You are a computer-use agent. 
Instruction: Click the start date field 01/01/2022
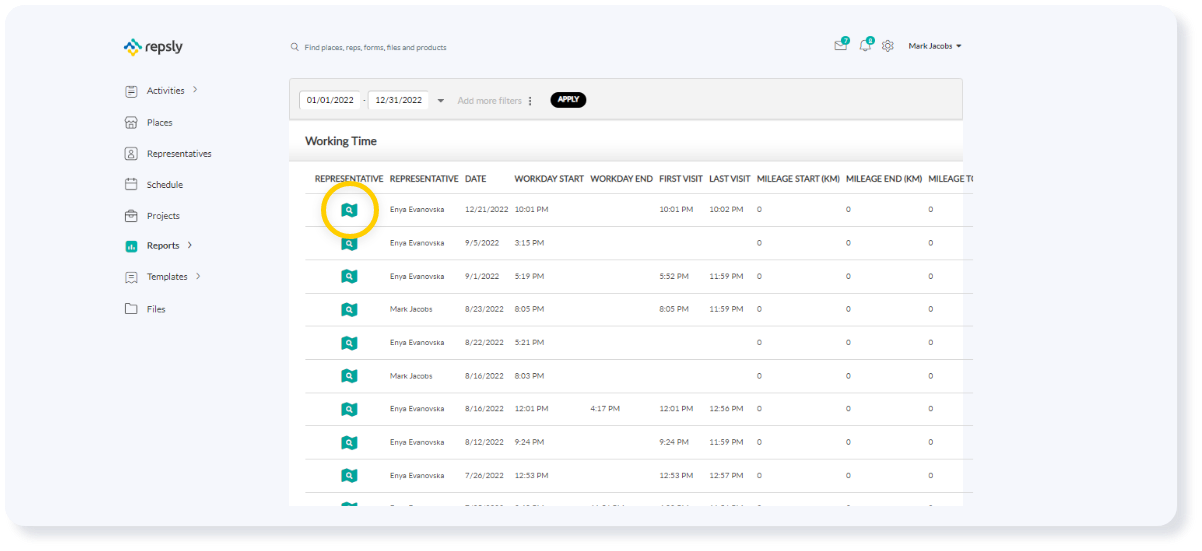point(330,100)
